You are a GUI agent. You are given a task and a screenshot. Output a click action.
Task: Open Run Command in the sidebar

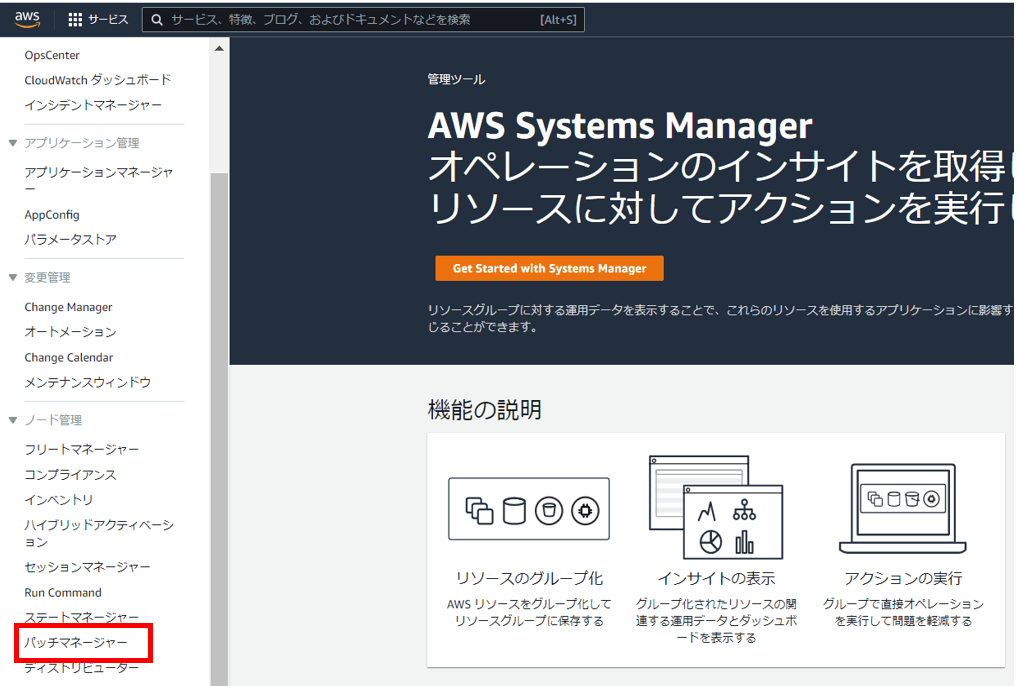[63, 593]
